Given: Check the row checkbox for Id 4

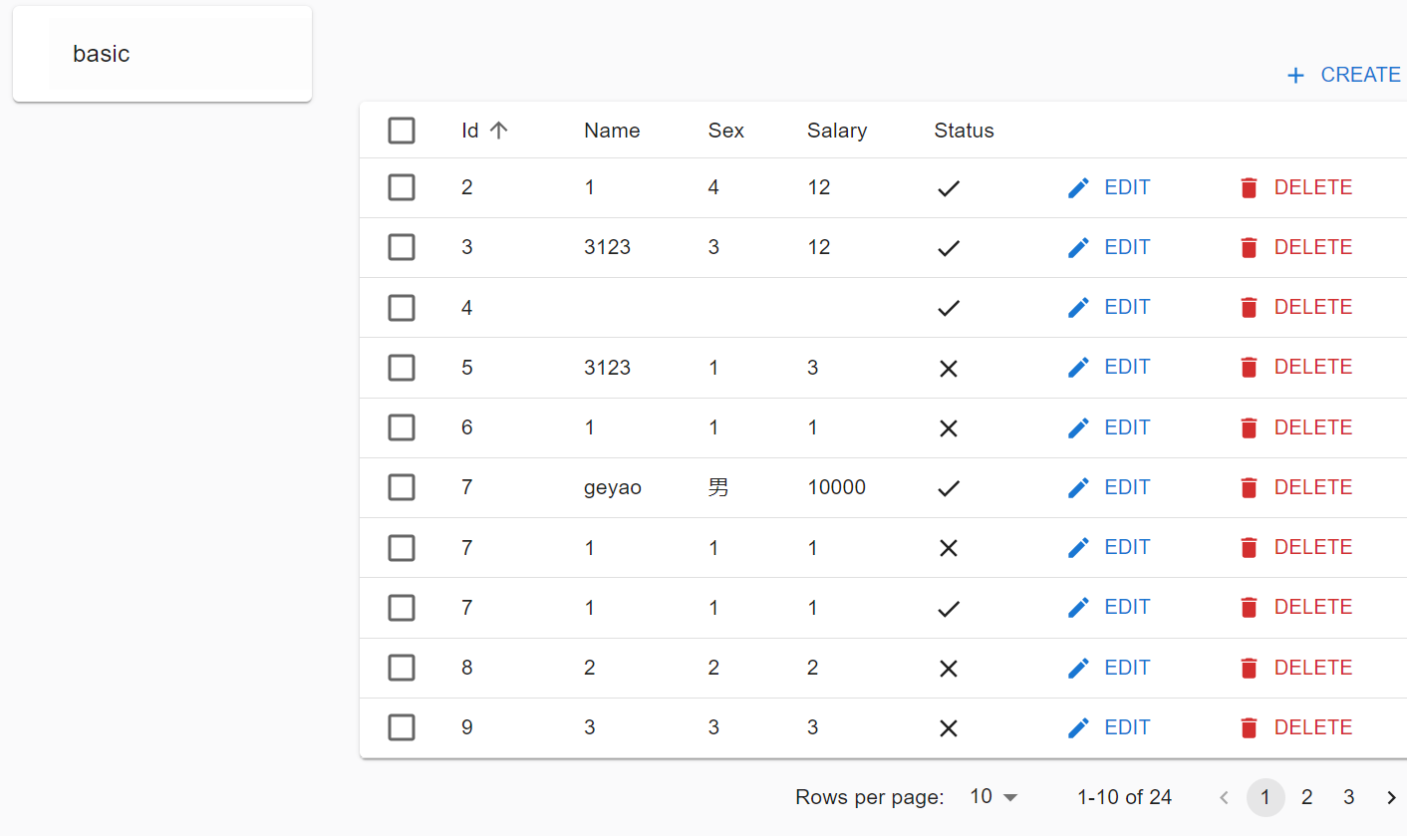Looking at the screenshot, I should (402, 307).
